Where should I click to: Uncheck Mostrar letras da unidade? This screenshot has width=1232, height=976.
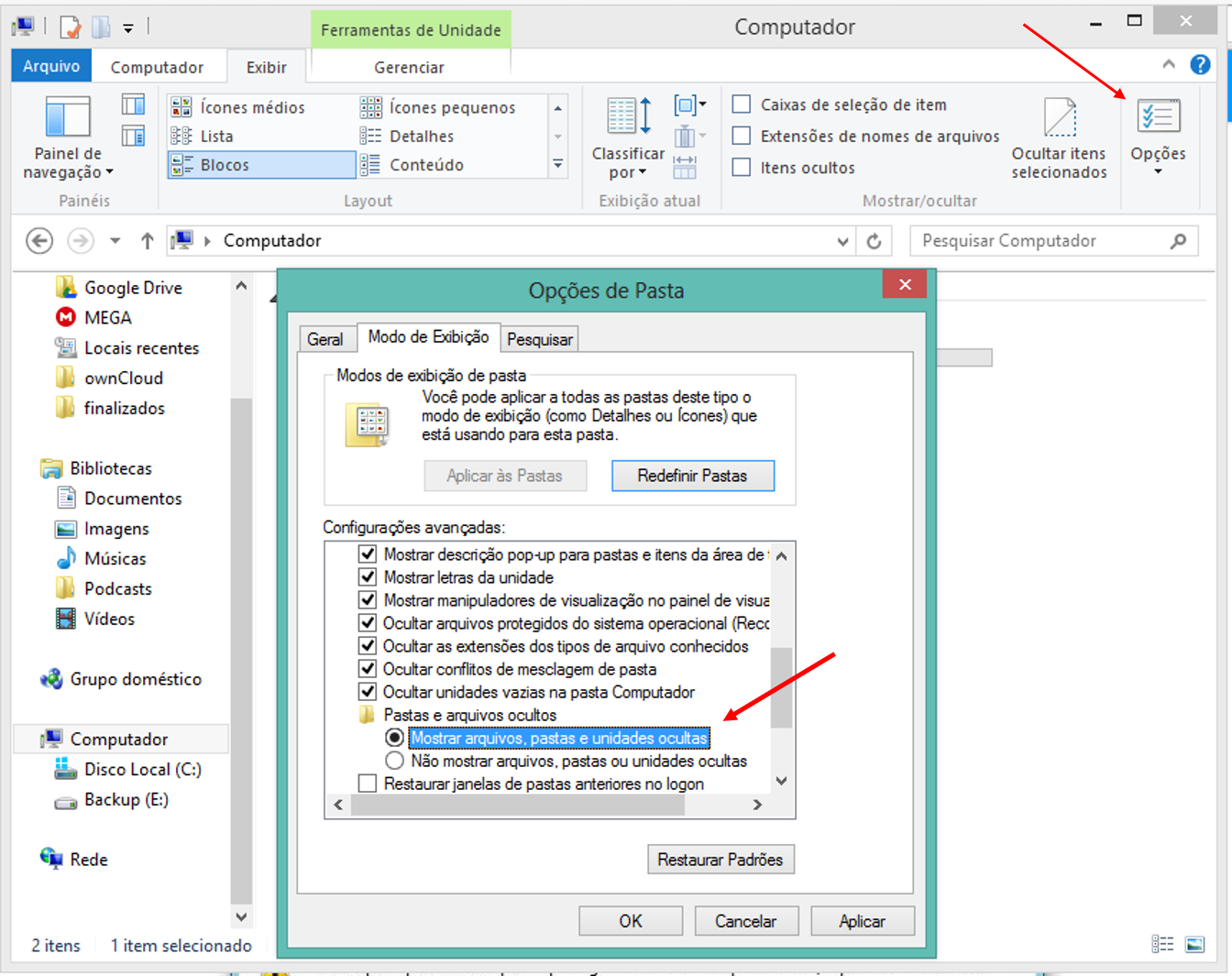point(368,577)
